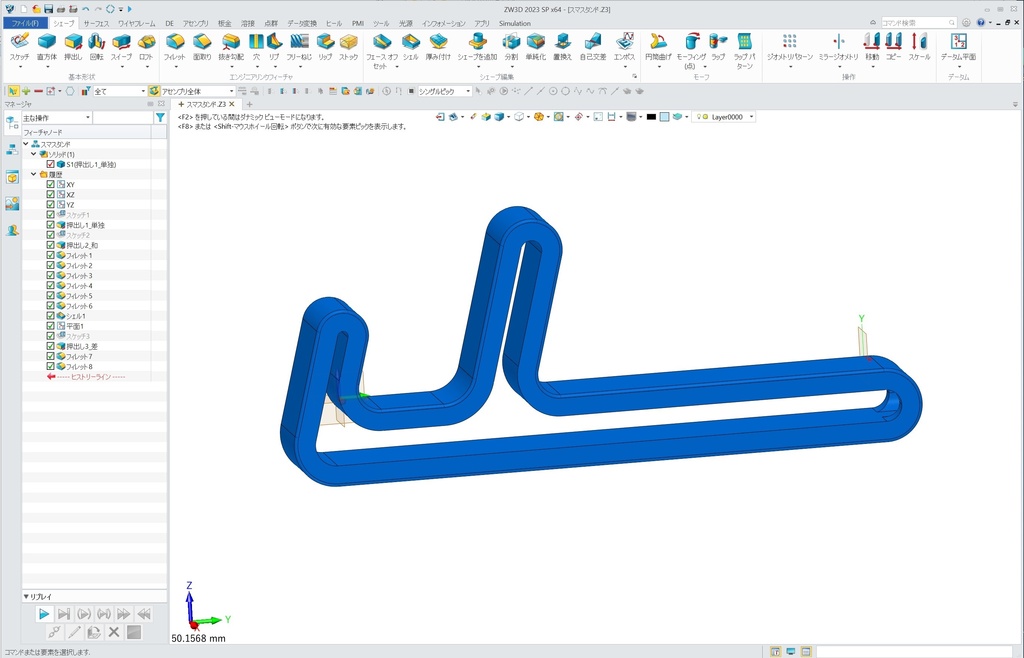
Task: Toggle the YZ plane checkbox
Action: coord(50,205)
